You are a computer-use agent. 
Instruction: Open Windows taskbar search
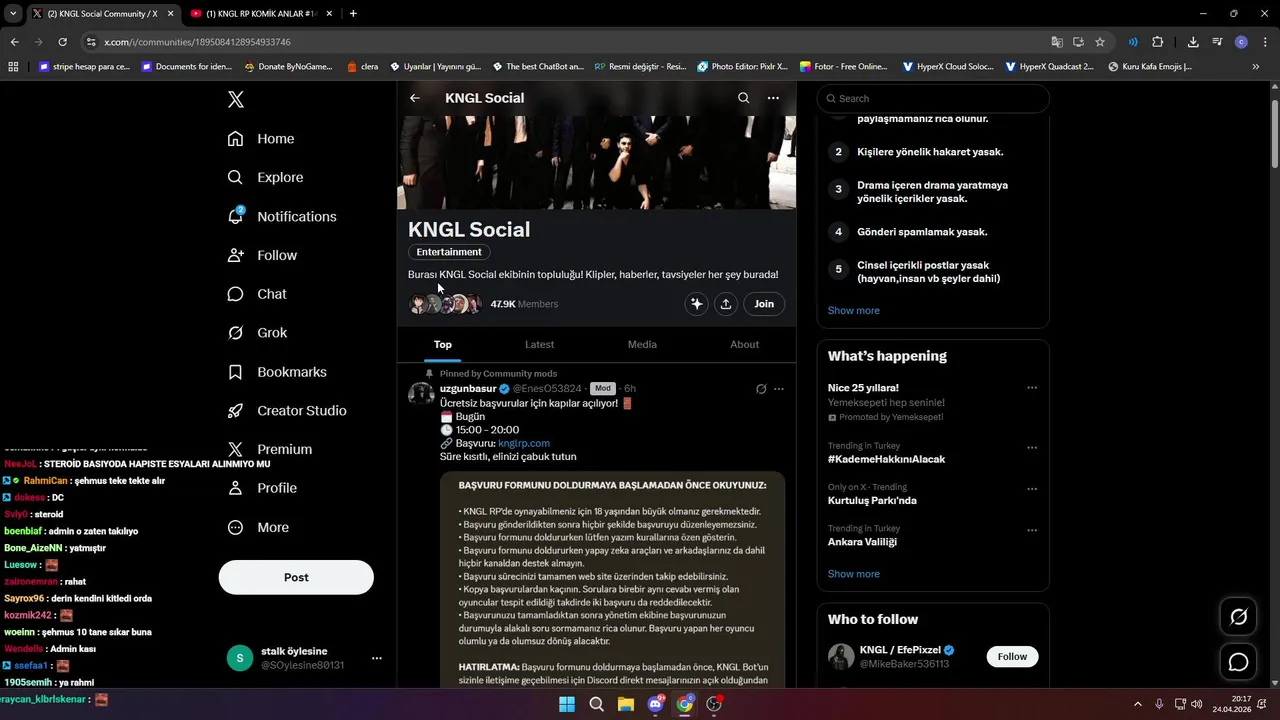[x=596, y=704]
